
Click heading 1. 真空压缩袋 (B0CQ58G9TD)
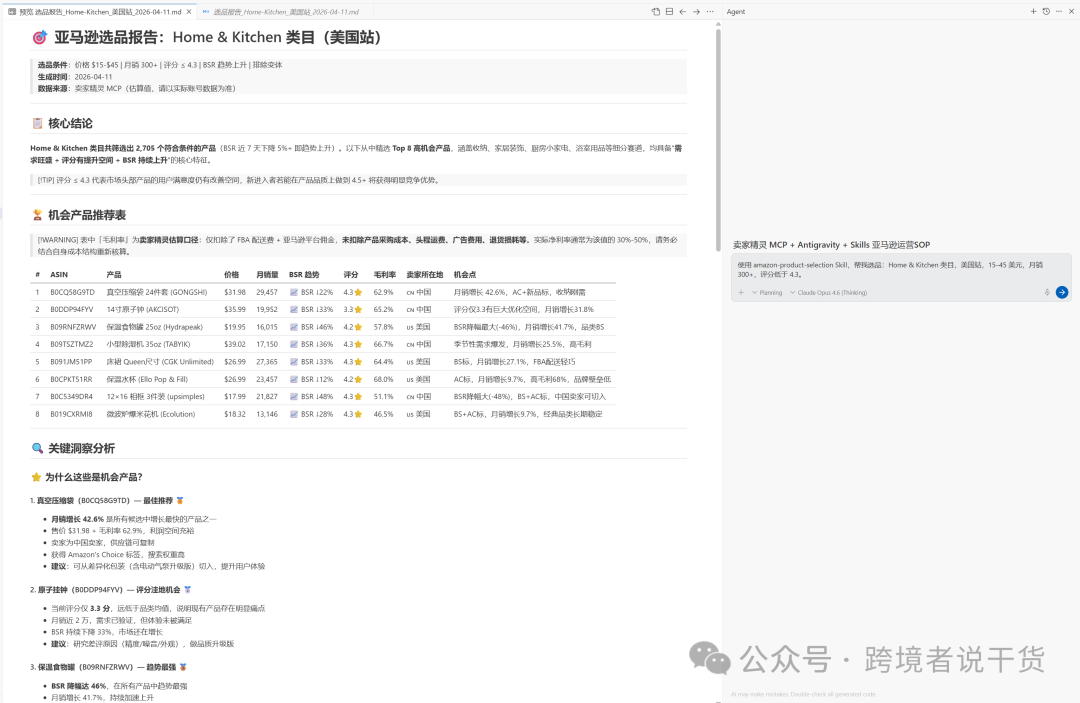click(x=107, y=501)
